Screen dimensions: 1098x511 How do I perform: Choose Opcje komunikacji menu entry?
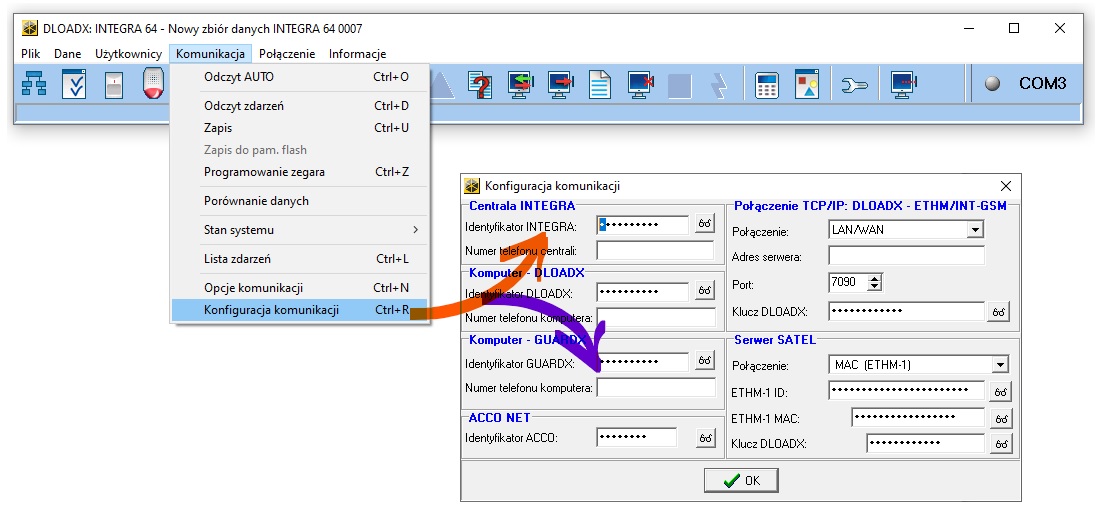click(253, 288)
